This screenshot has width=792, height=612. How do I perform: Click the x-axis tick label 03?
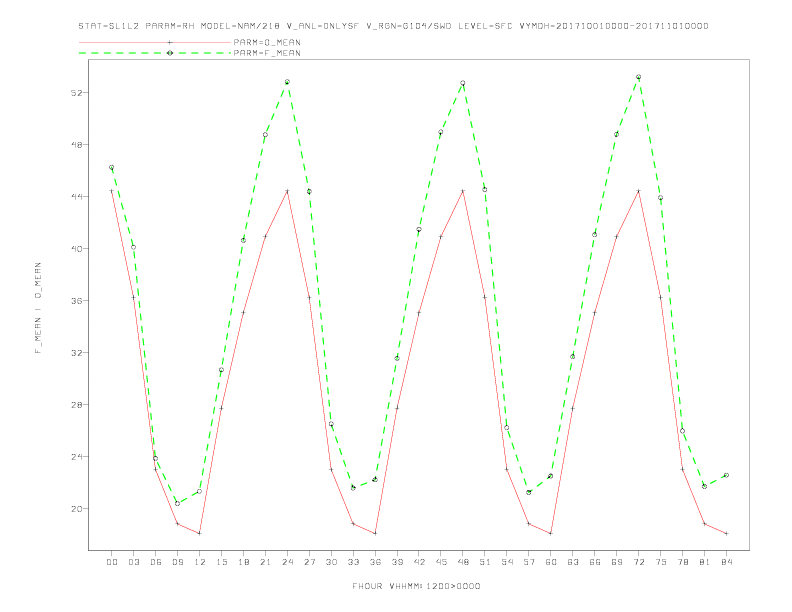133,562
